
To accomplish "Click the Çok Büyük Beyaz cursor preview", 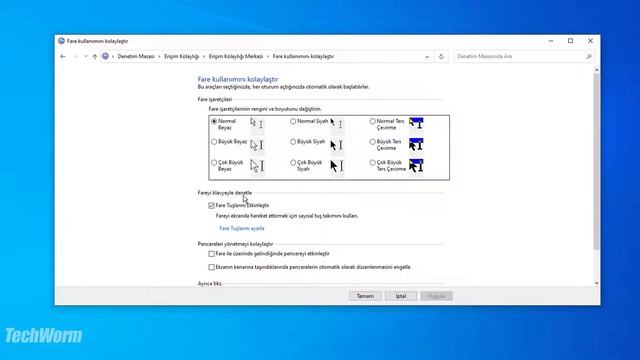I will [257, 166].
